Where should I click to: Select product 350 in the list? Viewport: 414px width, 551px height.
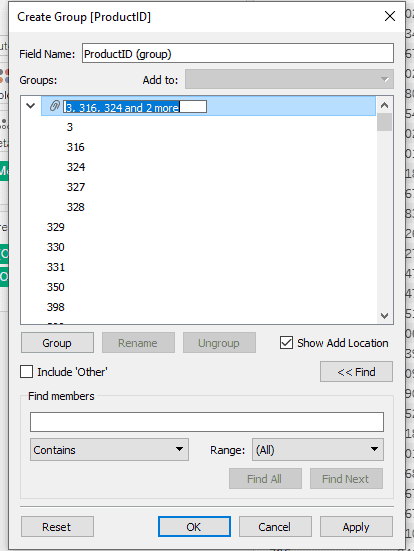(56, 287)
